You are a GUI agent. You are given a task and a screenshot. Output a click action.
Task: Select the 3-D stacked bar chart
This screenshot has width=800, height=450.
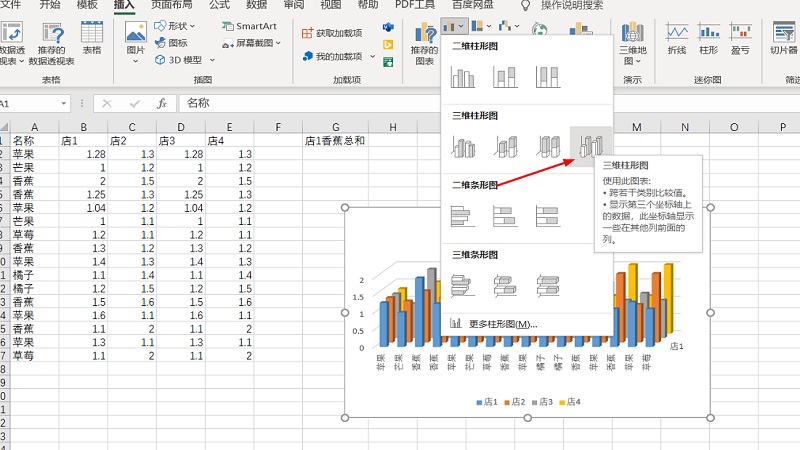505,285
